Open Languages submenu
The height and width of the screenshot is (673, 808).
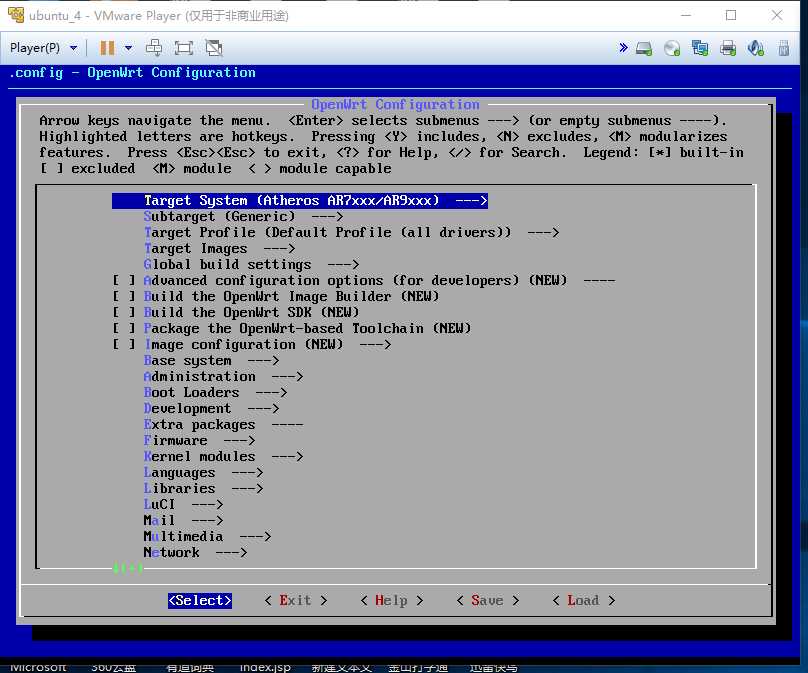[x=204, y=472]
